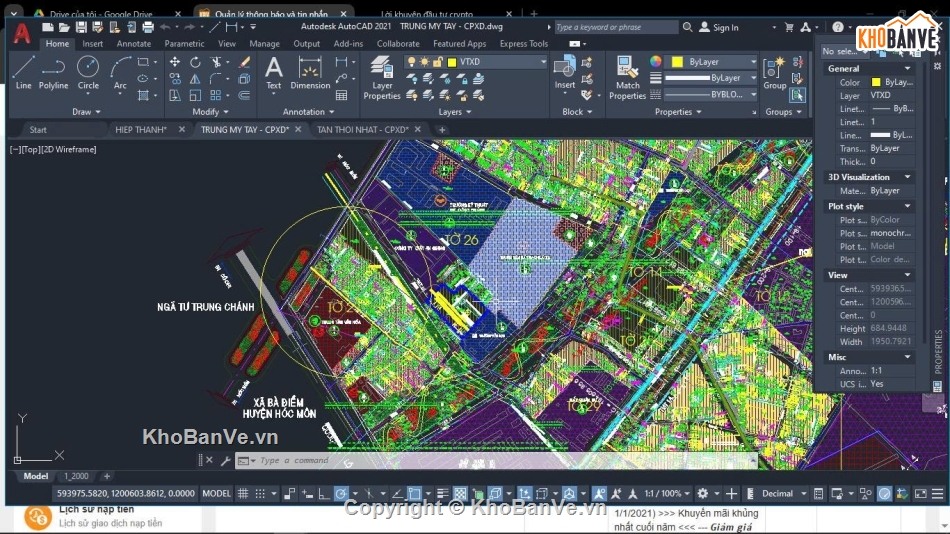Viewport: 950px width, 534px height.
Task: Click the Offset tool icon
Action: pyautogui.click(x=244, y=95)
